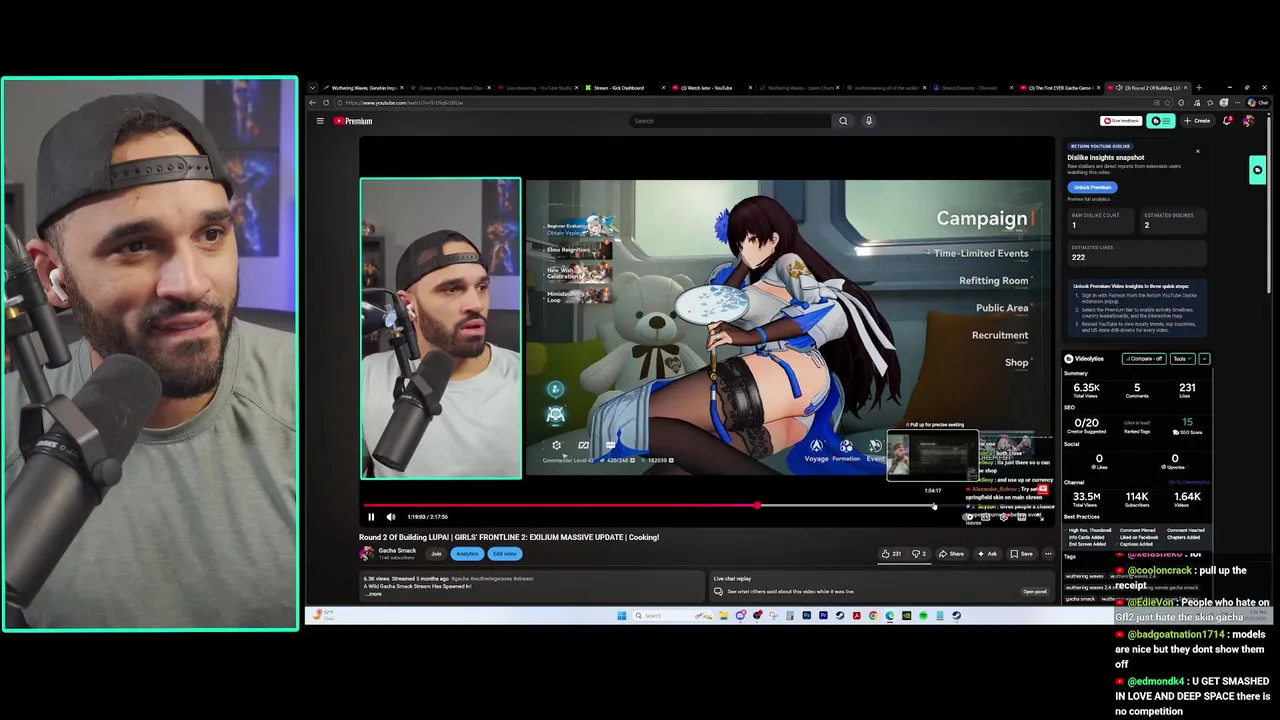1280x720 pixels.
Task: Click the video title text
Action: [x=509, y=537]
